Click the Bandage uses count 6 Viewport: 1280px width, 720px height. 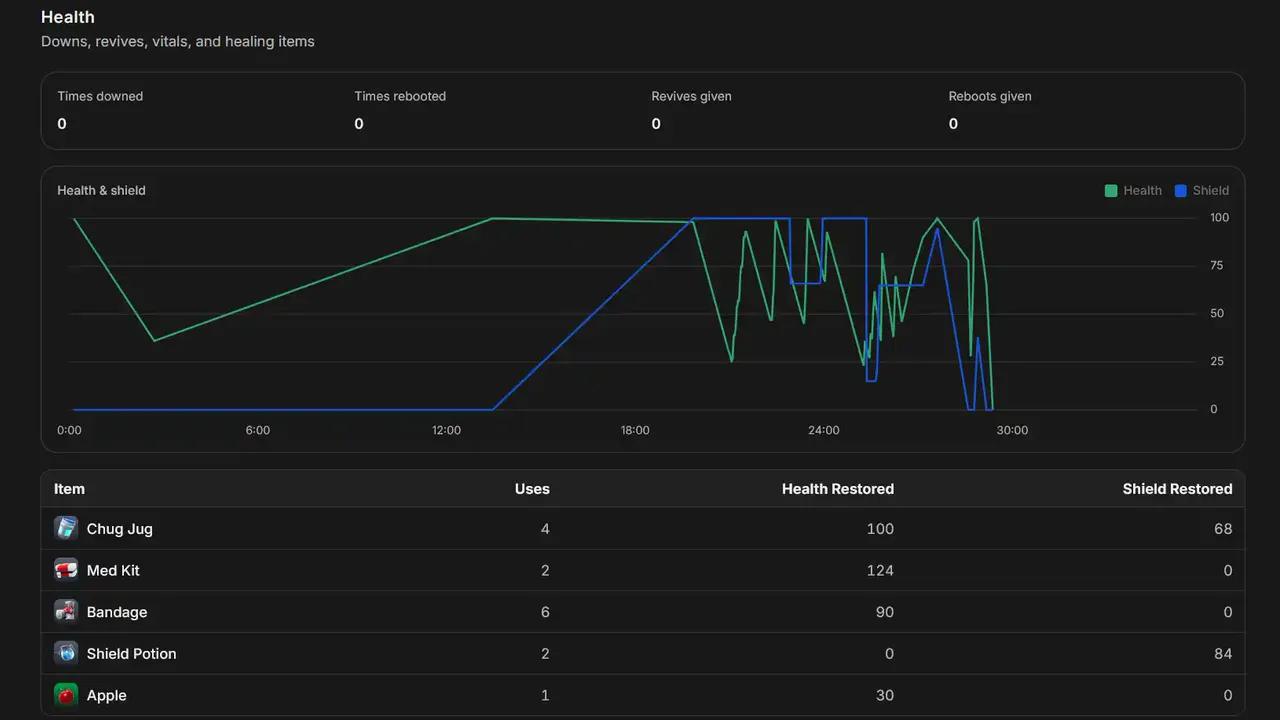[x=545, y=612]
